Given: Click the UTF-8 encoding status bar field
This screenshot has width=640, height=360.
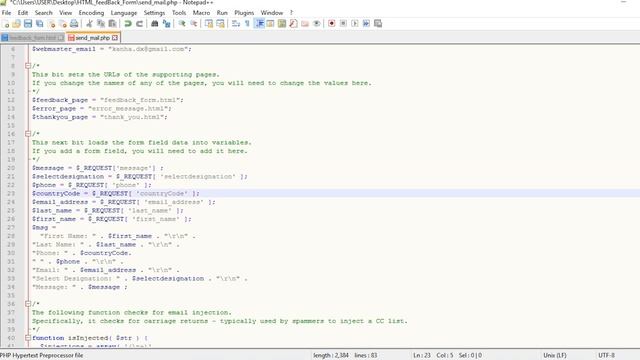Looking at the screenshot, I should pos(607,356).
